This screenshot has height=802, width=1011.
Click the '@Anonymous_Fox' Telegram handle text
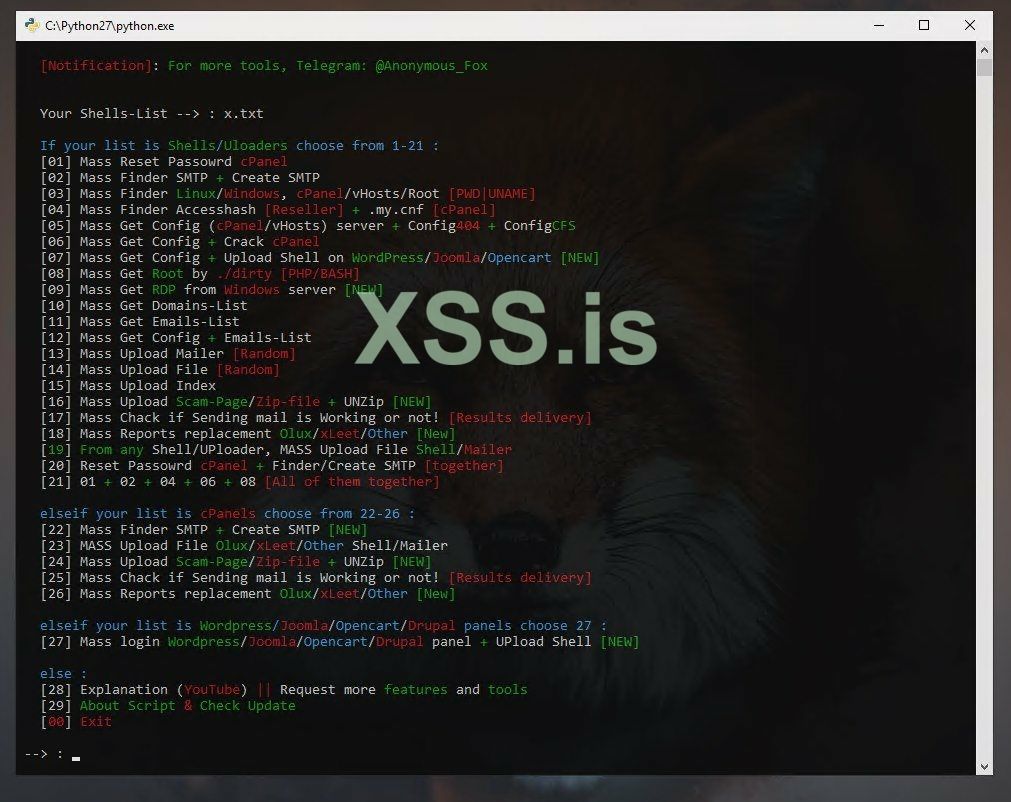(431, 66)
